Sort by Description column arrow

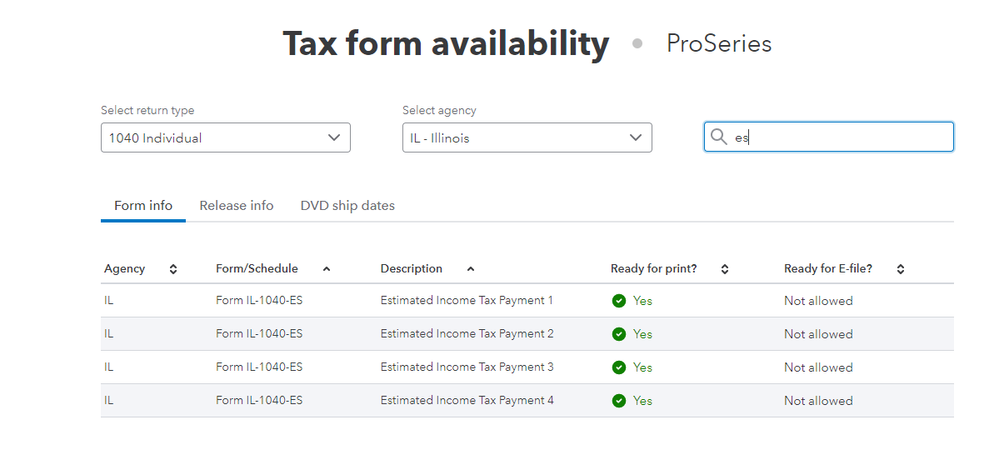470,269
